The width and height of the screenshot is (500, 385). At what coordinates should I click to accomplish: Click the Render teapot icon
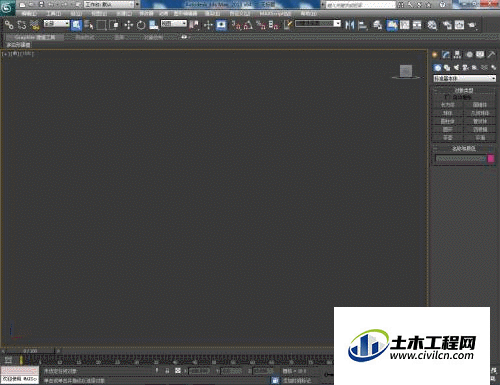coord(472,25)
